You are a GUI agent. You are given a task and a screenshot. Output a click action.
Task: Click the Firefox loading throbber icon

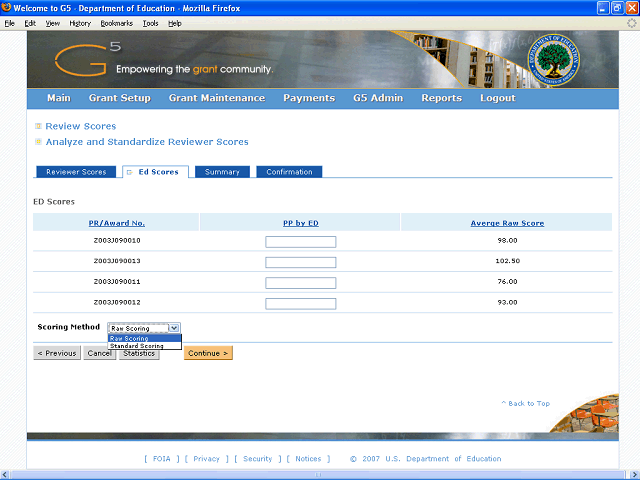coord(631,23)
